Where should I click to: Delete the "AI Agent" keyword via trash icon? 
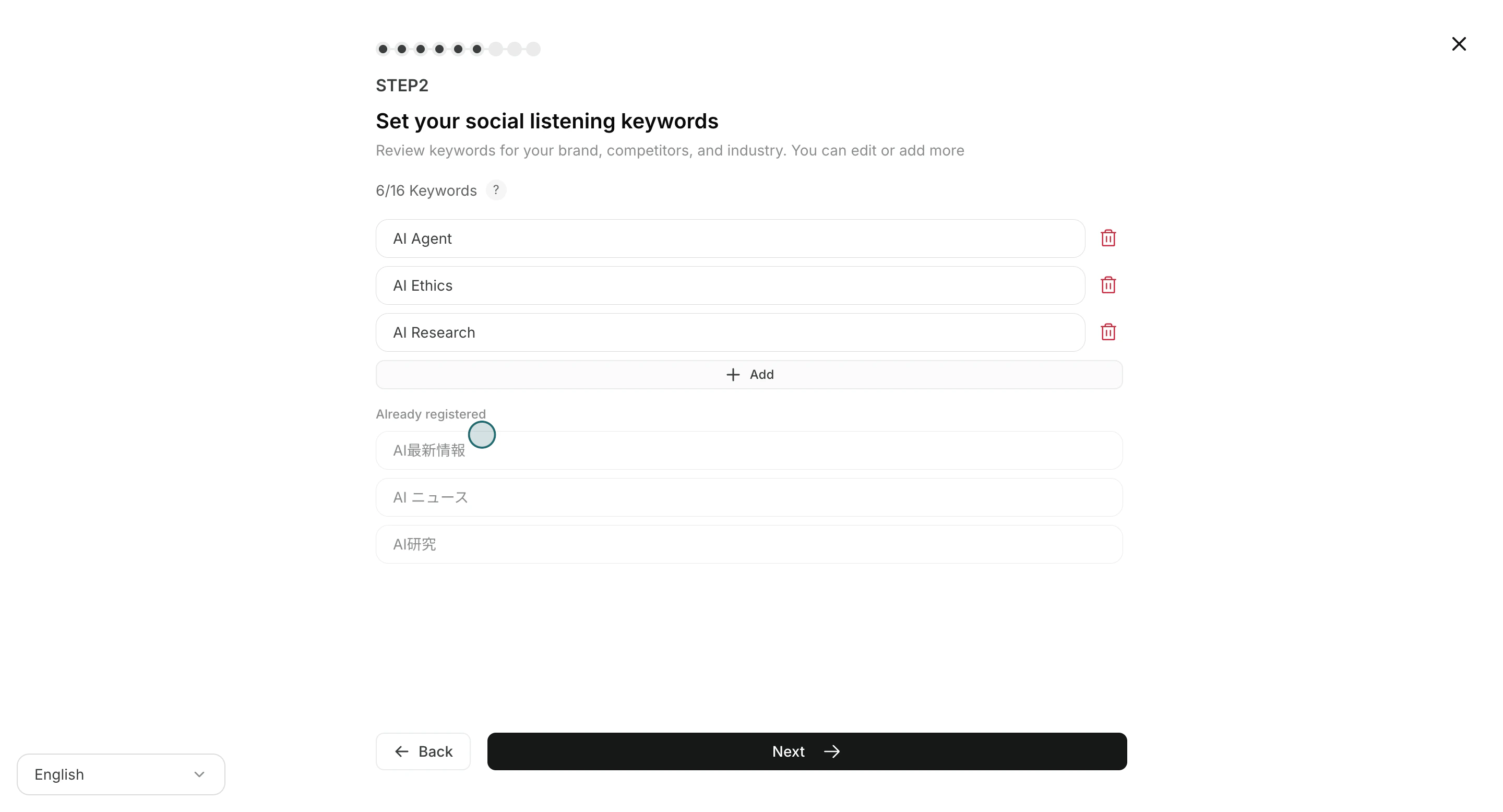coord(1108,237)
